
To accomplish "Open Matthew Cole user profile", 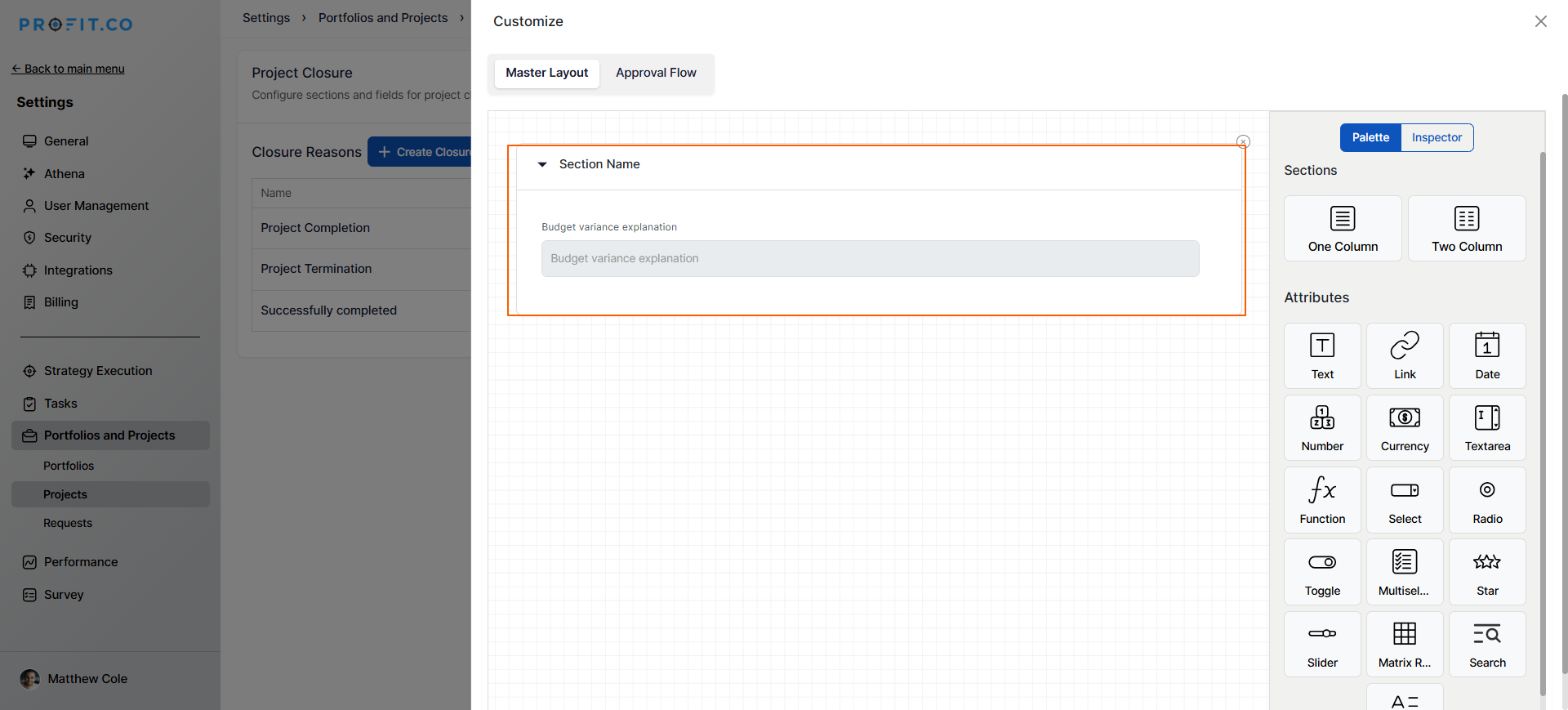I will 73,679.
